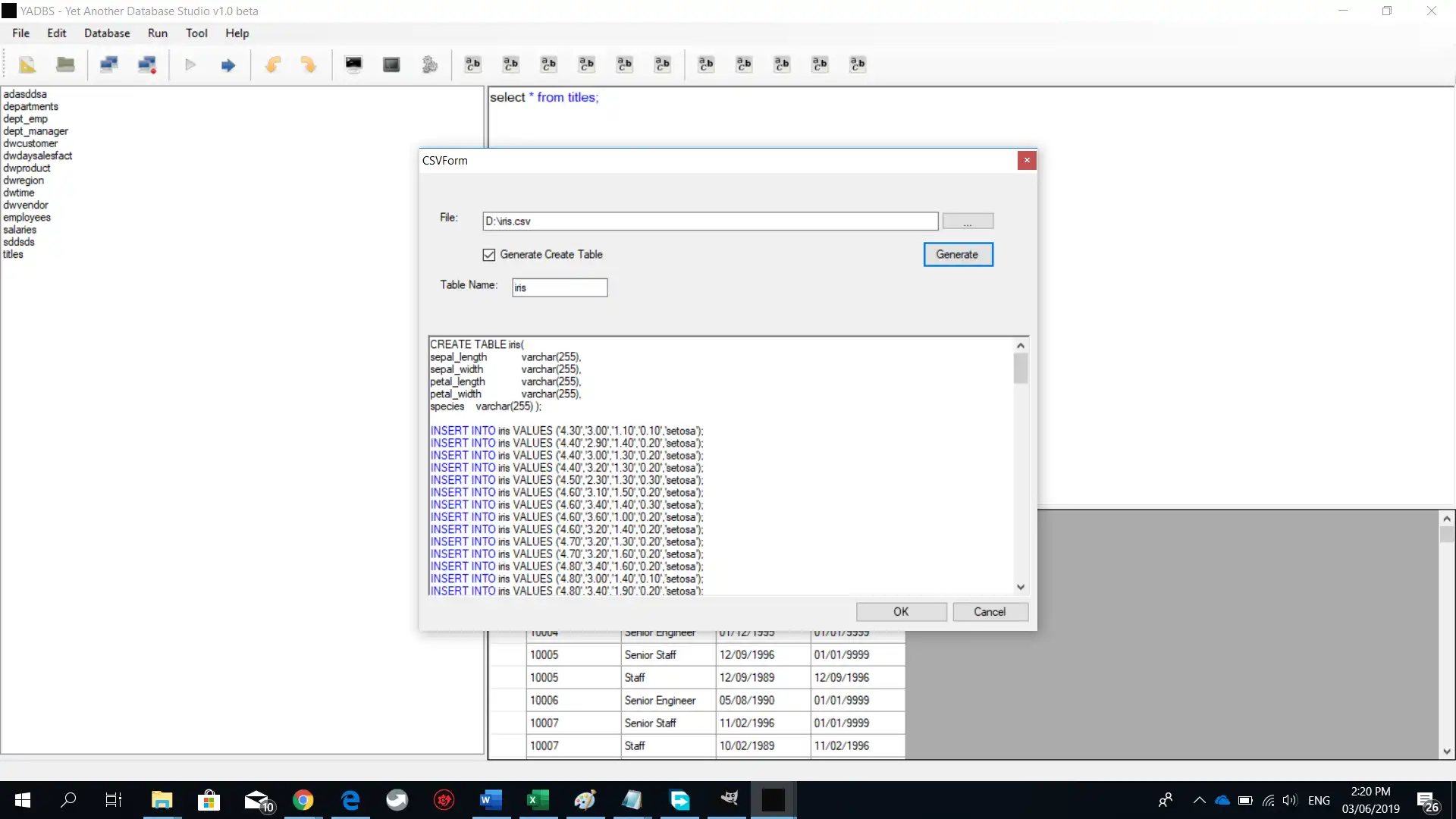This screenshot has width=1456, height=819.
Task: Click the dark screen toolbar icon
Action: pos(391,64)
